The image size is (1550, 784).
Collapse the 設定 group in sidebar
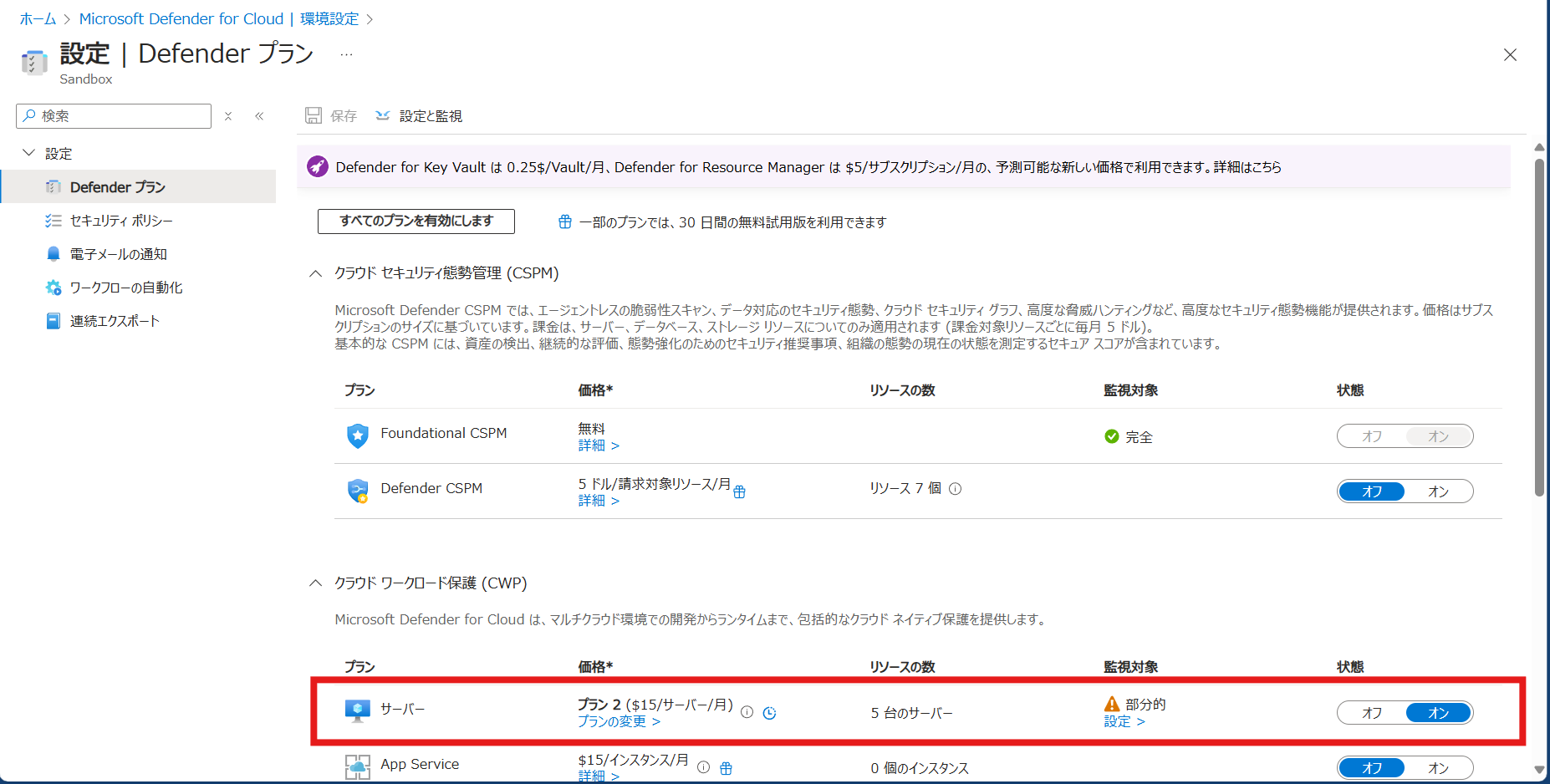coord(29,153)
